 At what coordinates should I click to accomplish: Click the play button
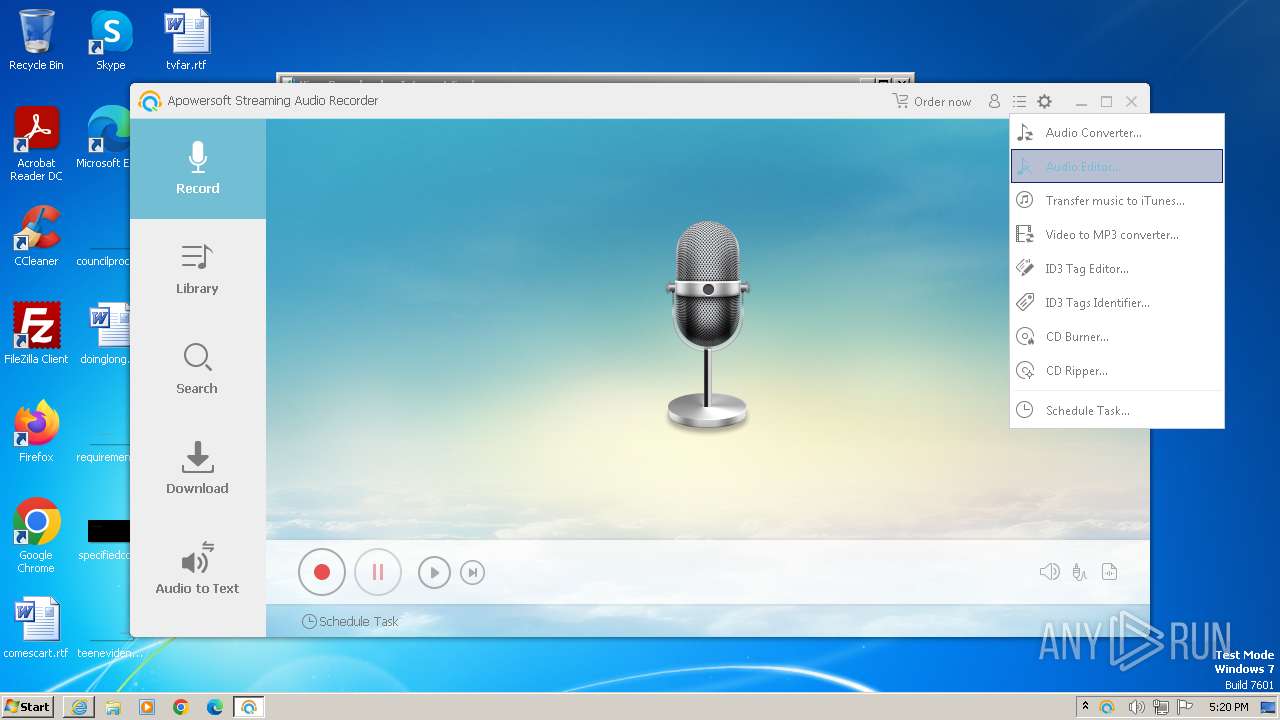pos(434,572)
